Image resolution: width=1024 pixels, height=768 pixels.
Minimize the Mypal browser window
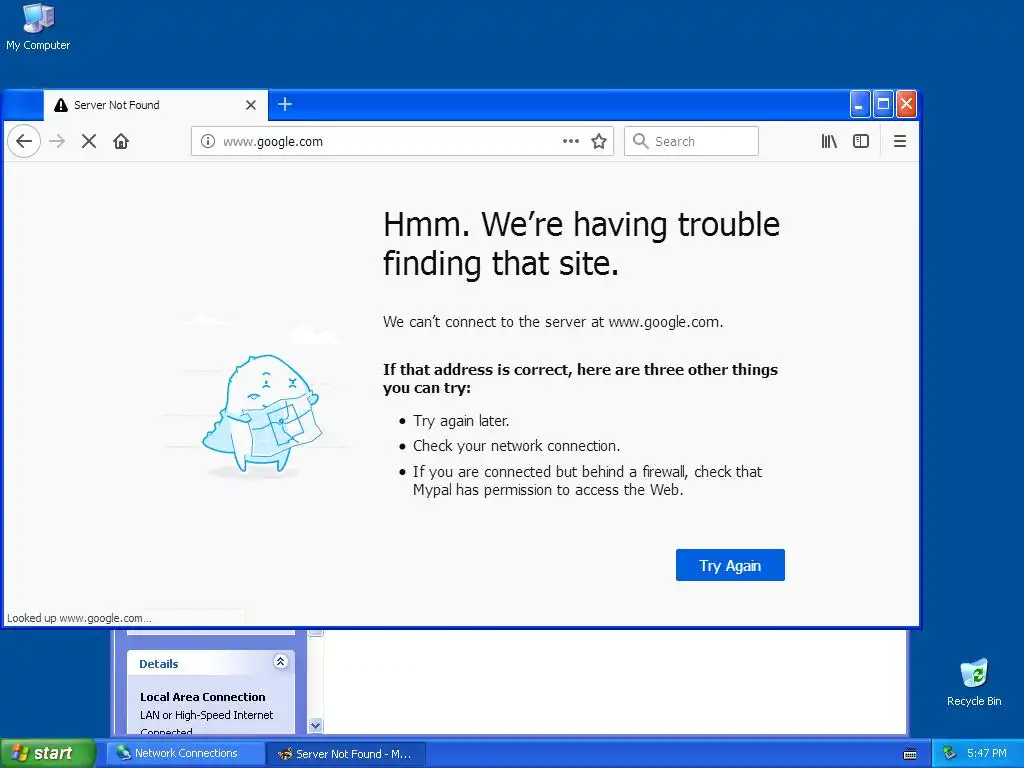pyautogui.click(x=860, y=104)
